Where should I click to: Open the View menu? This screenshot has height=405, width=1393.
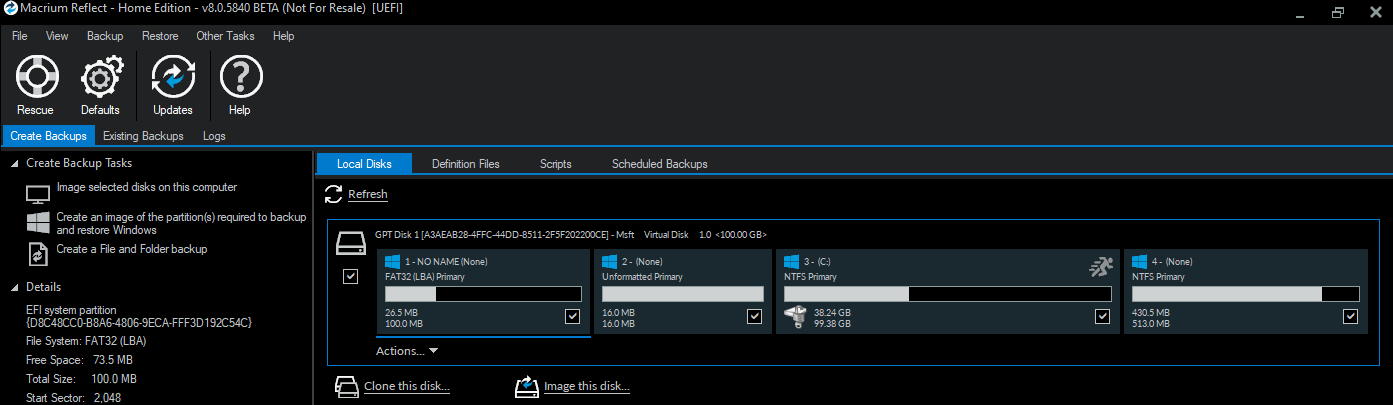coord(57,36)
